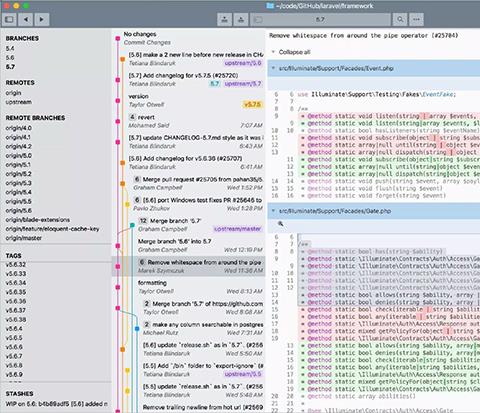The width and height of the screenshot is (480, 413).
Task: Click the blue graph node on Michael Rutz commit
Action: 137,329
